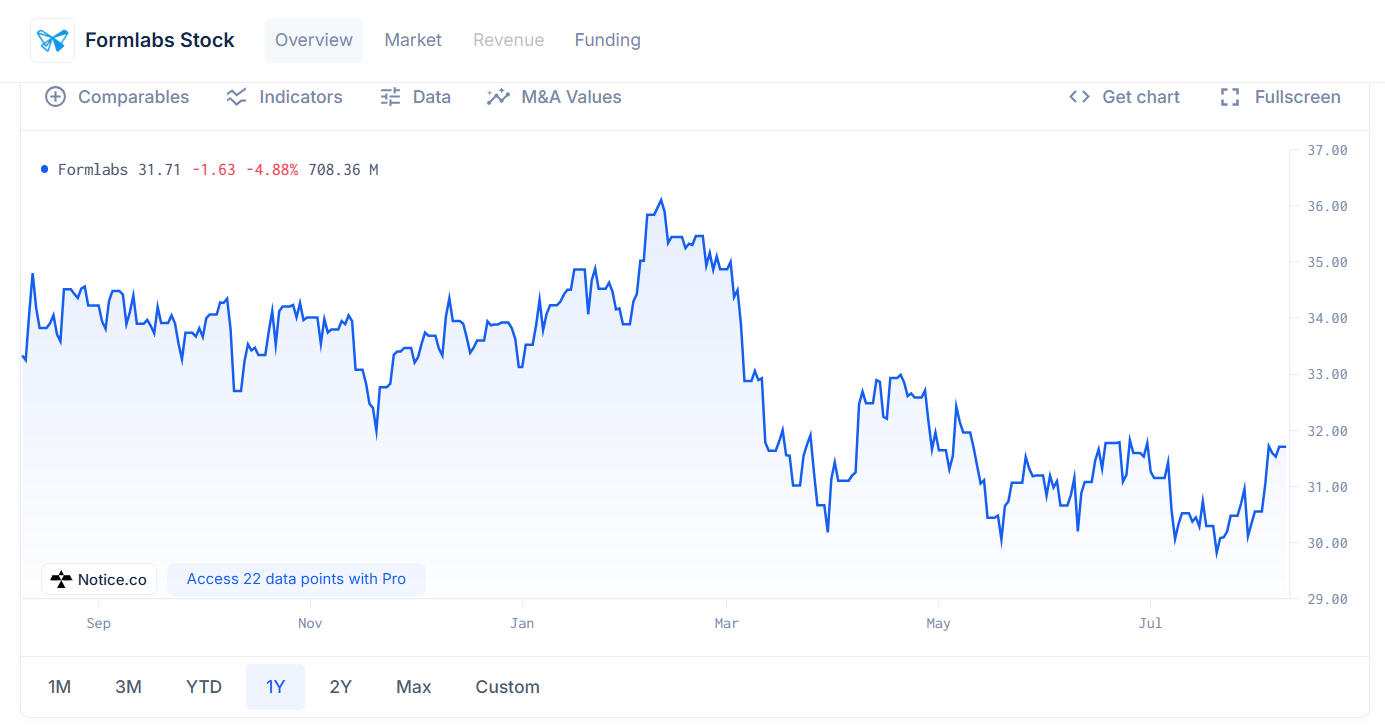Open the Indicators menu

[x=285, y=97]
